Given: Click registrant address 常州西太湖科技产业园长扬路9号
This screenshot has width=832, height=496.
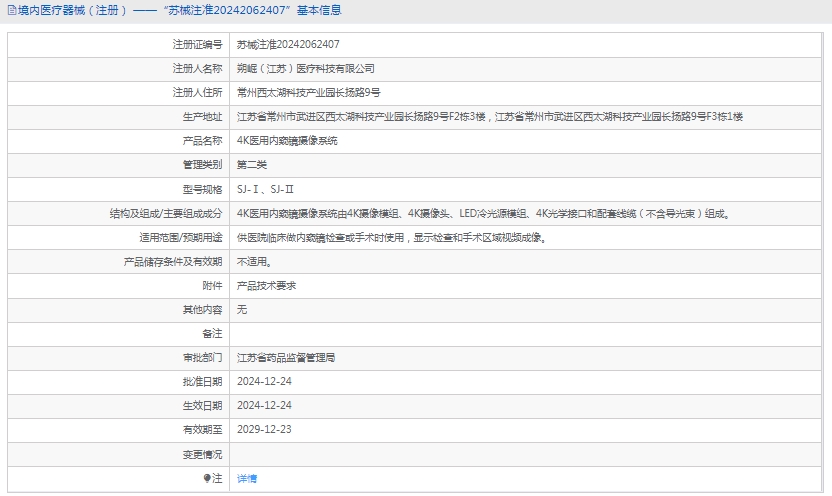Looking at the screenshot, I should pos(309,93).
